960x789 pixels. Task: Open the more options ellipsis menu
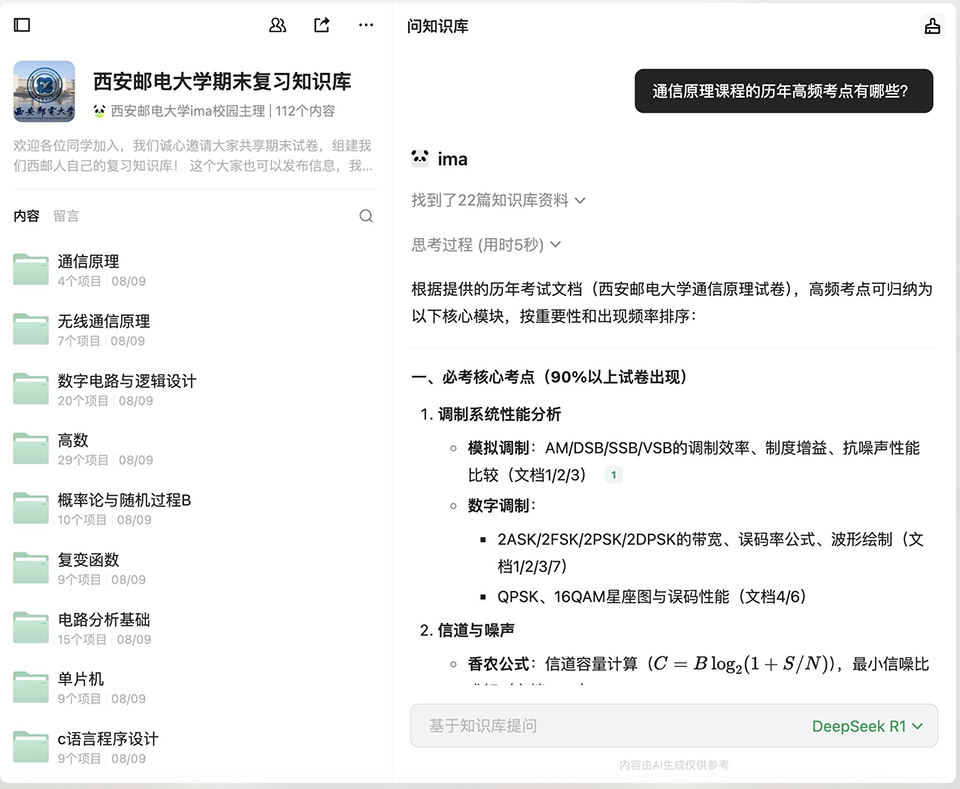366,25
